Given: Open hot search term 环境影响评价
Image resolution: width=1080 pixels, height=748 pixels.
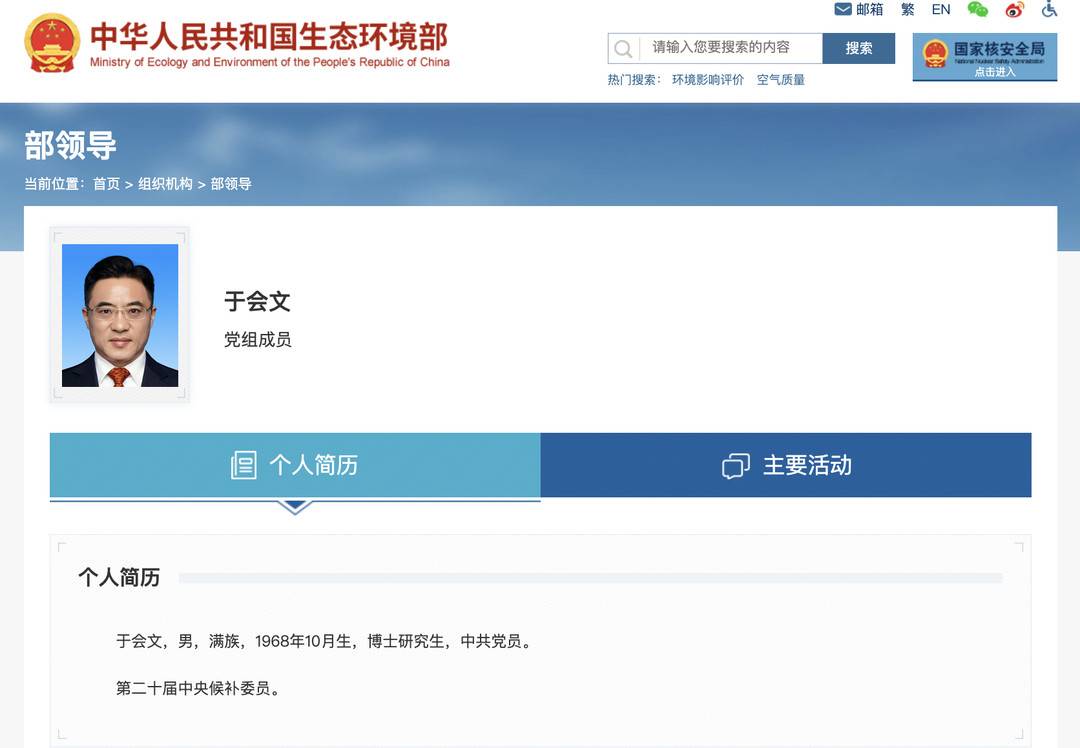Looking at the screenshot, I should pyautogui.click(x=707, y=80).
